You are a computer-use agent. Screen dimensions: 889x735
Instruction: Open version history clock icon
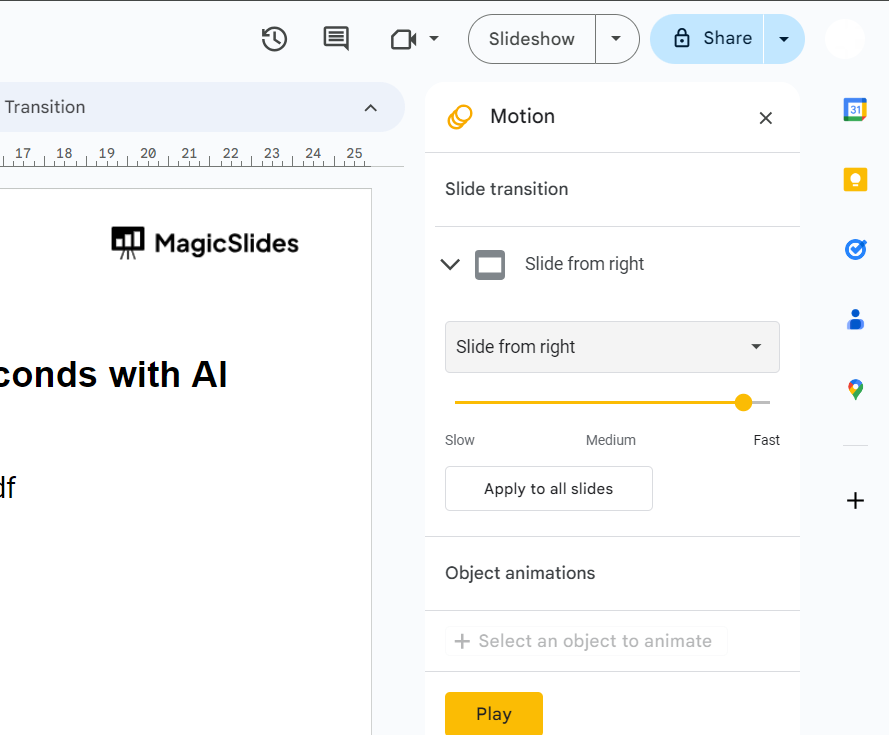click(274, 39)
